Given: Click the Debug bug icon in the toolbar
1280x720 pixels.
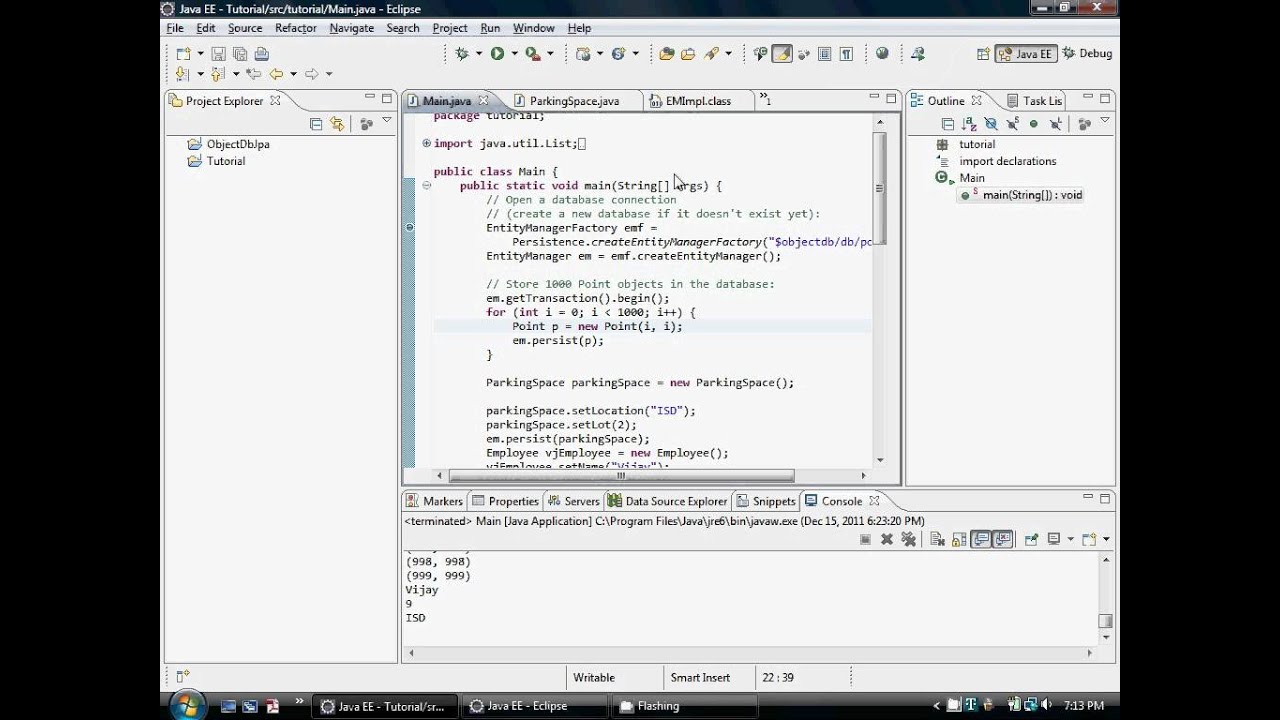Looking at the screenshot, I should pos(462,54).
